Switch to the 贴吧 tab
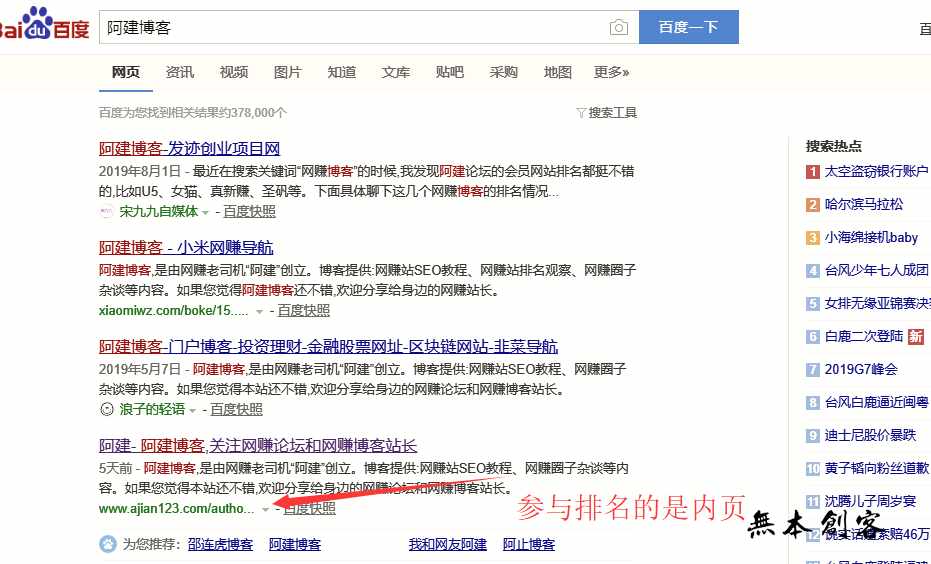The image size is (931, 564). (450, 72)
